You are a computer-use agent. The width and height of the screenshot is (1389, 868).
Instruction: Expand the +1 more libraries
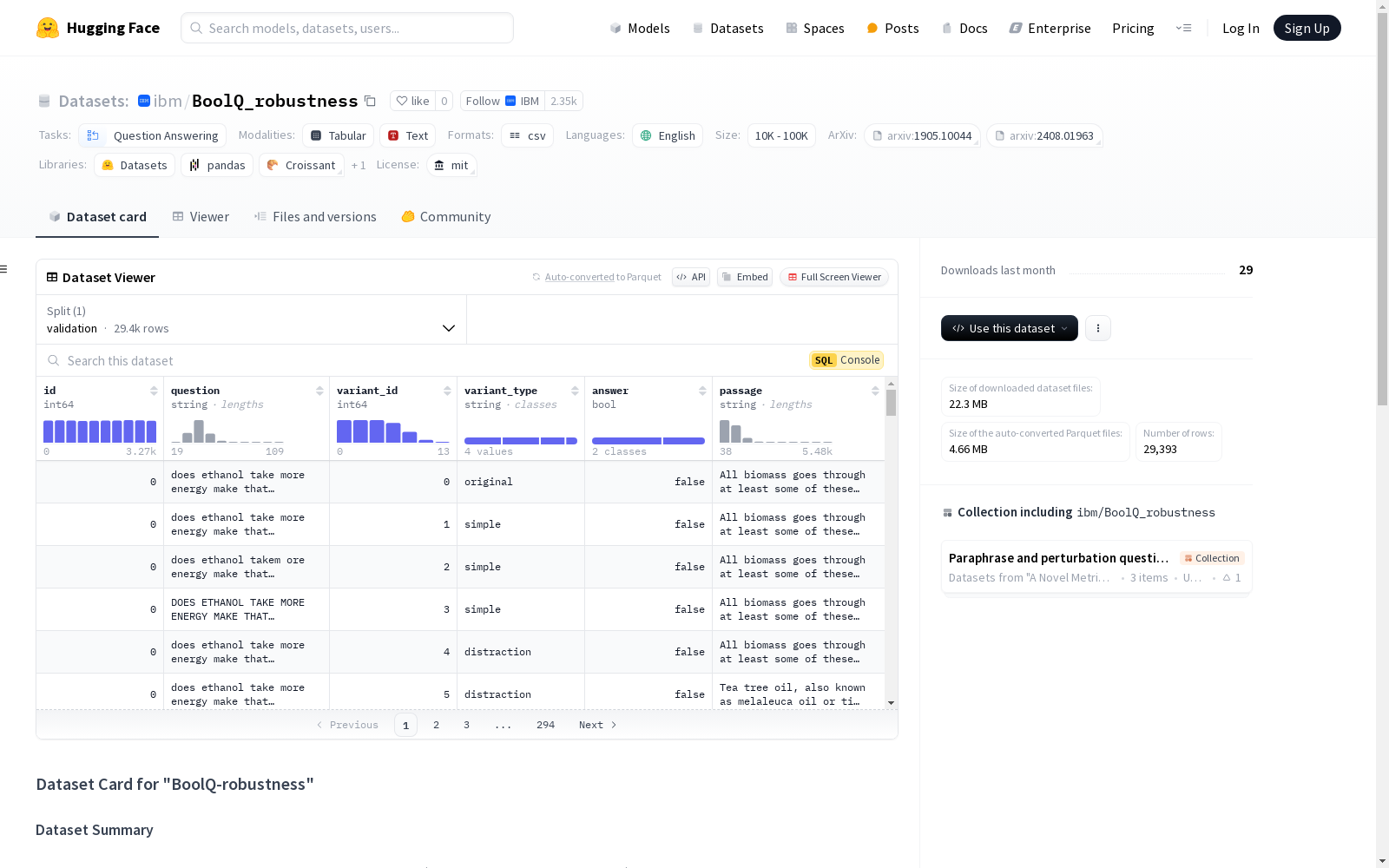pyautogui.click(x=359, y=165)
